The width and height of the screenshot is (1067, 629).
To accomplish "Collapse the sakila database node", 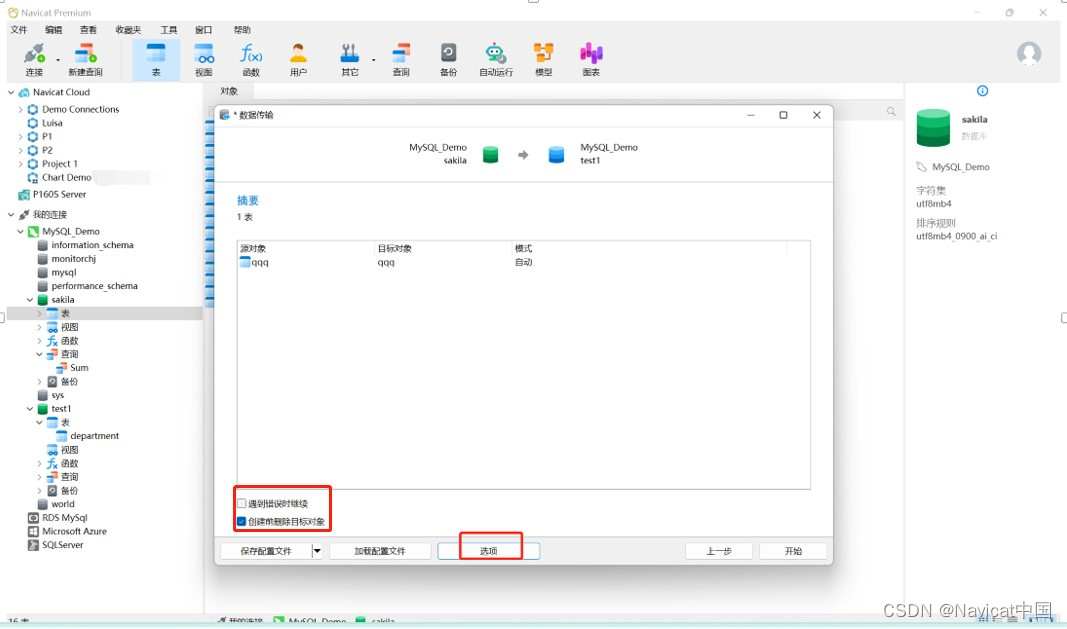I will click(x=30, y=300).
